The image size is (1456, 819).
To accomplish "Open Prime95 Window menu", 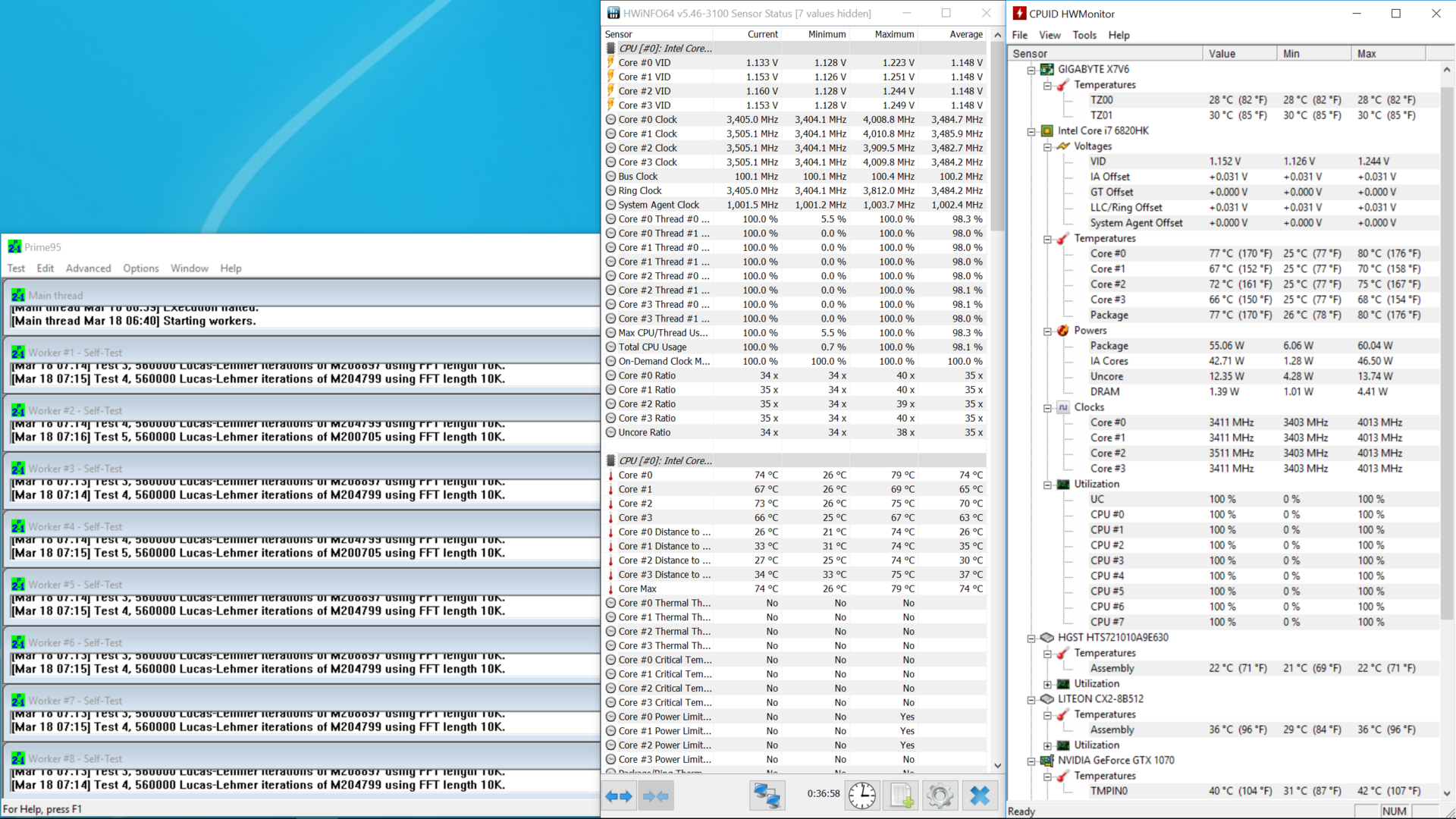I will click(190, 268).
